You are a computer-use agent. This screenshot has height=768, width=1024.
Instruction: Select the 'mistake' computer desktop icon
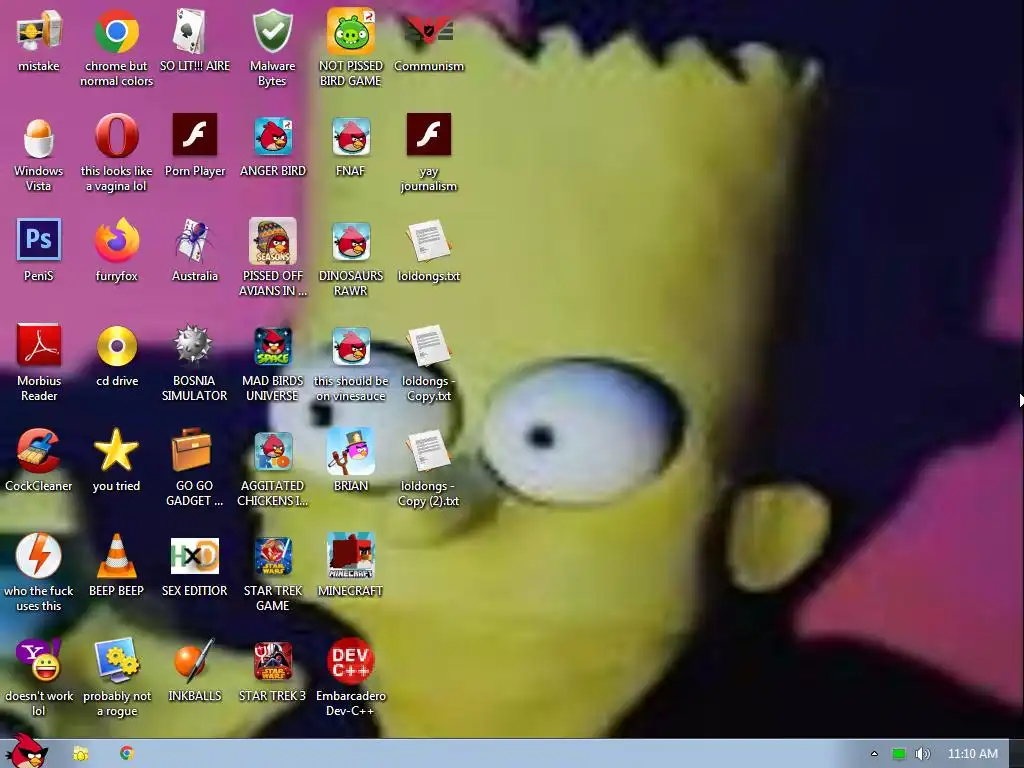39,31
